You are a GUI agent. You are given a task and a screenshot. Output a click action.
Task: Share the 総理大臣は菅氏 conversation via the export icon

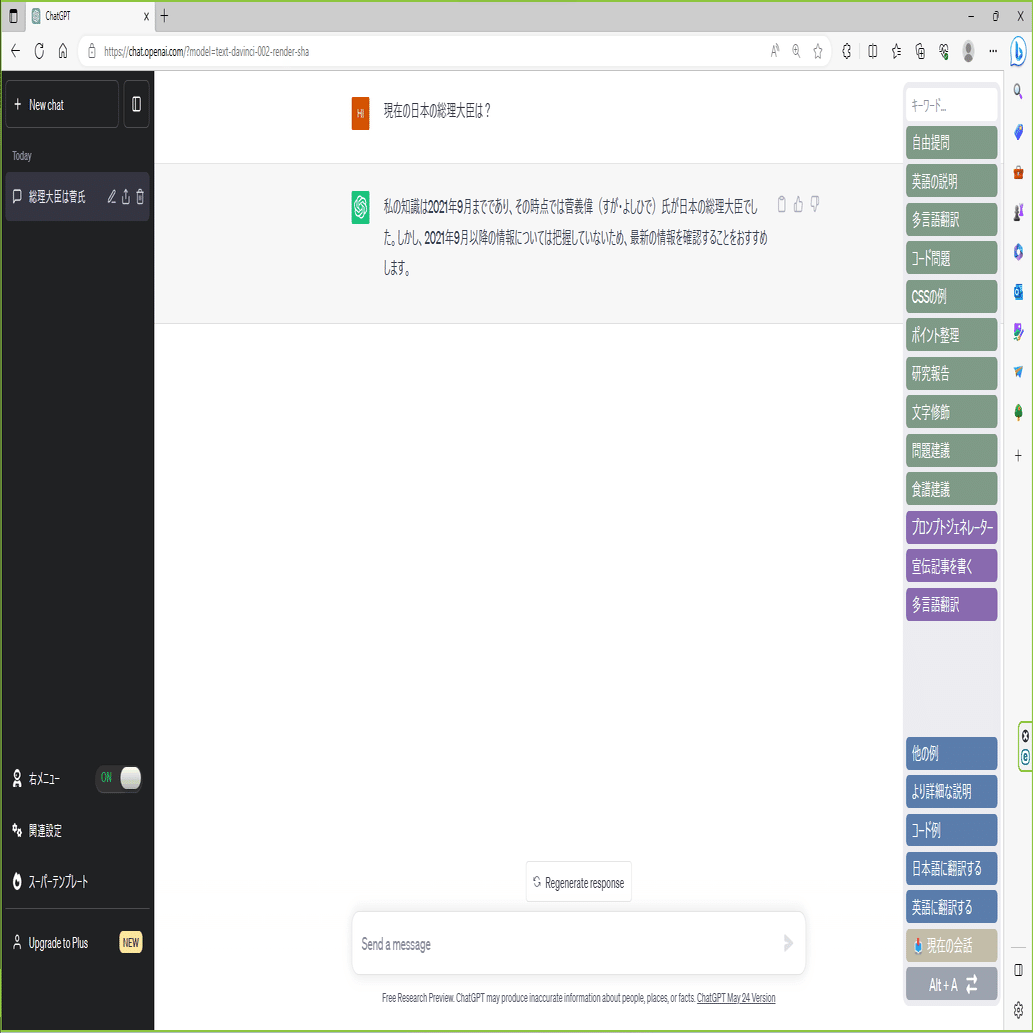[x=126, y=196]
